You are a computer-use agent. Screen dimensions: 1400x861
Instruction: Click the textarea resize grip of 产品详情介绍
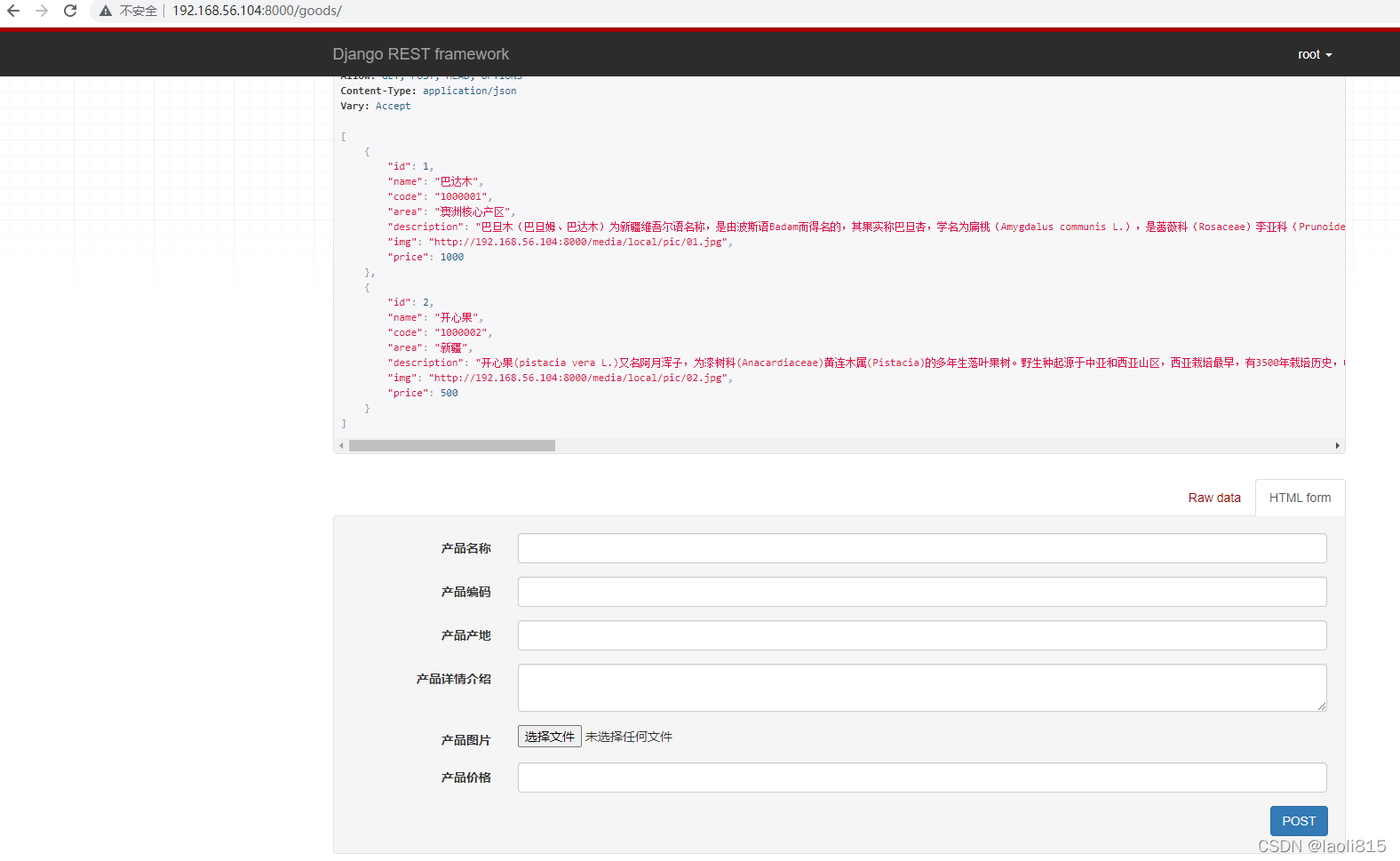point(1322,706)
